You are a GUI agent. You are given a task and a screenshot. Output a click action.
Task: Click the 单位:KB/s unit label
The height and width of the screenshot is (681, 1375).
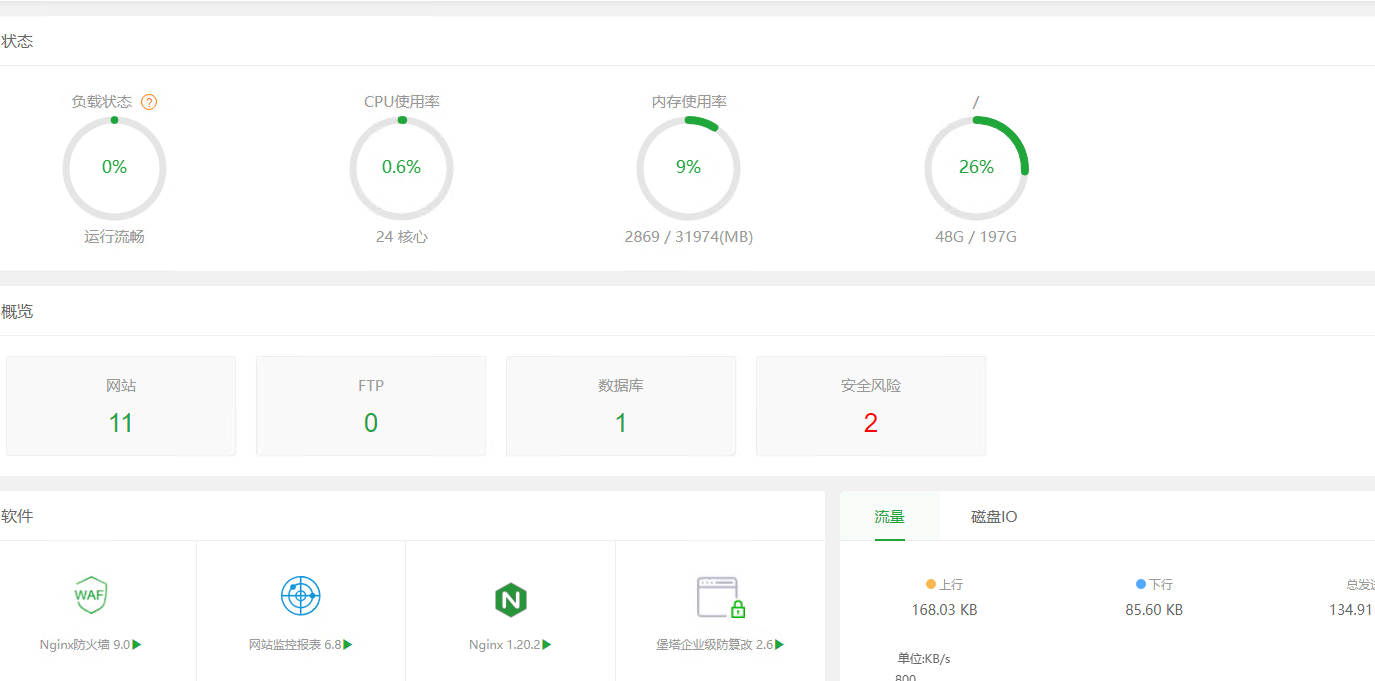click(924, 658)
